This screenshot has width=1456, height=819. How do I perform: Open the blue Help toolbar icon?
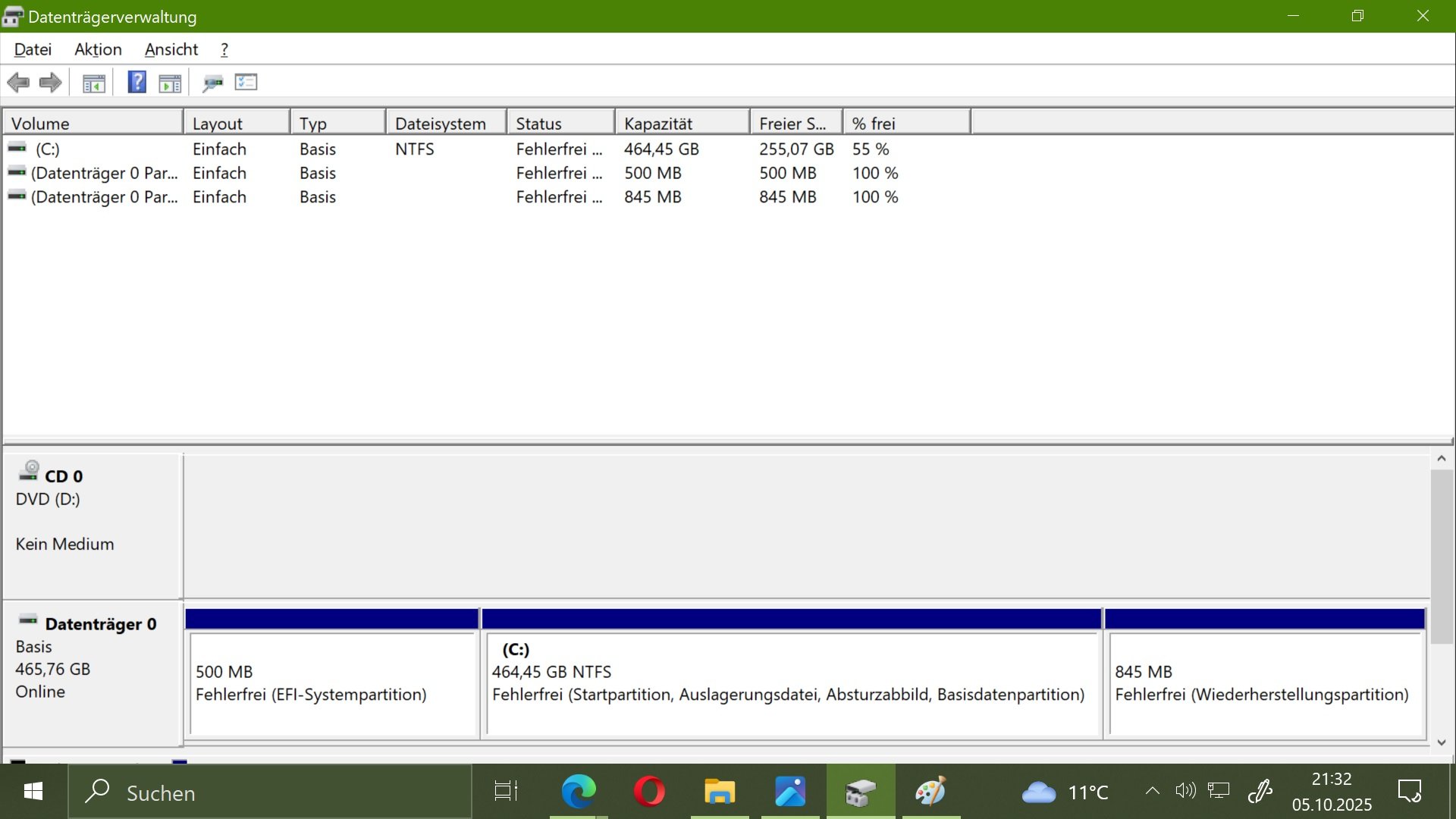(136, 82)
